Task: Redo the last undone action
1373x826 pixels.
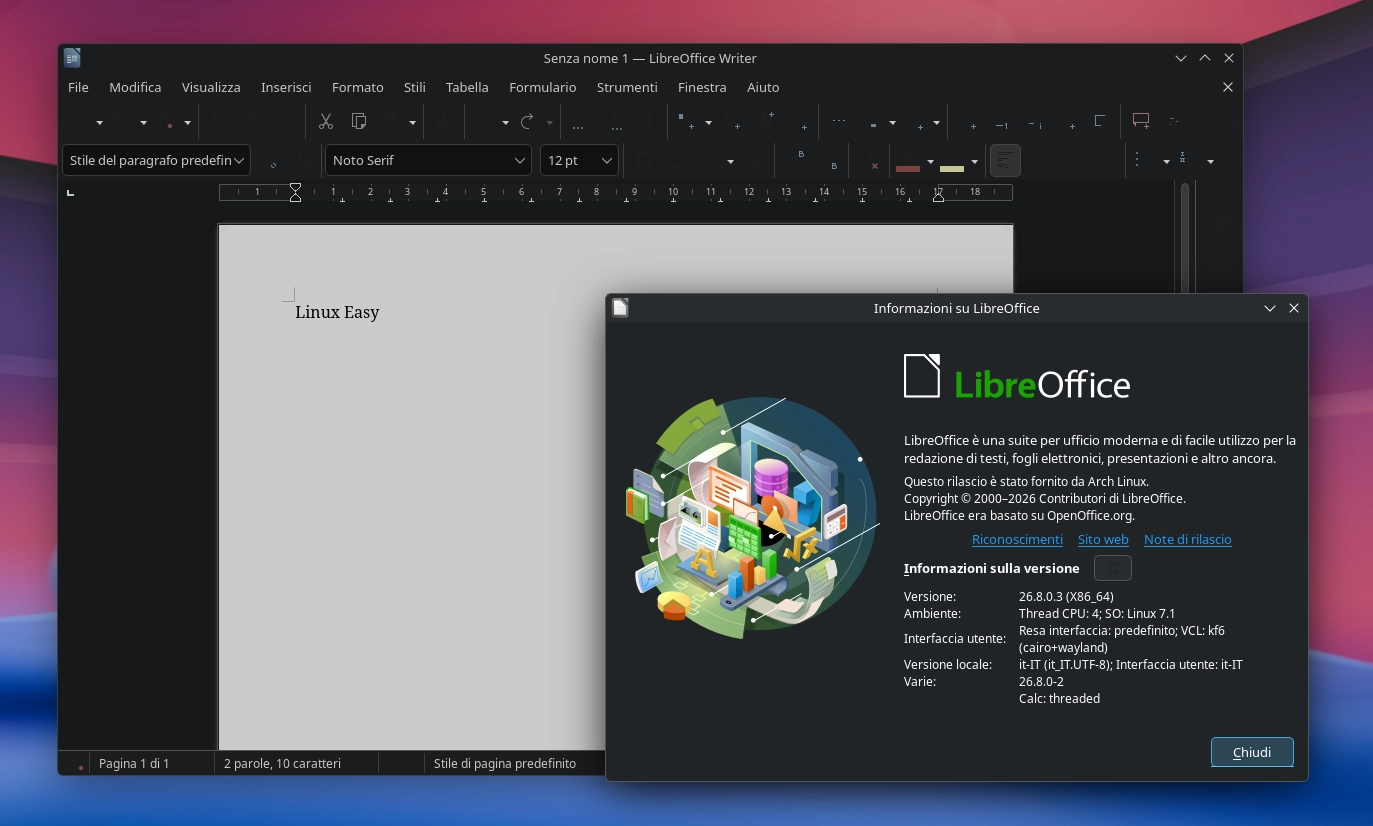Action: (x=527, y=122)
